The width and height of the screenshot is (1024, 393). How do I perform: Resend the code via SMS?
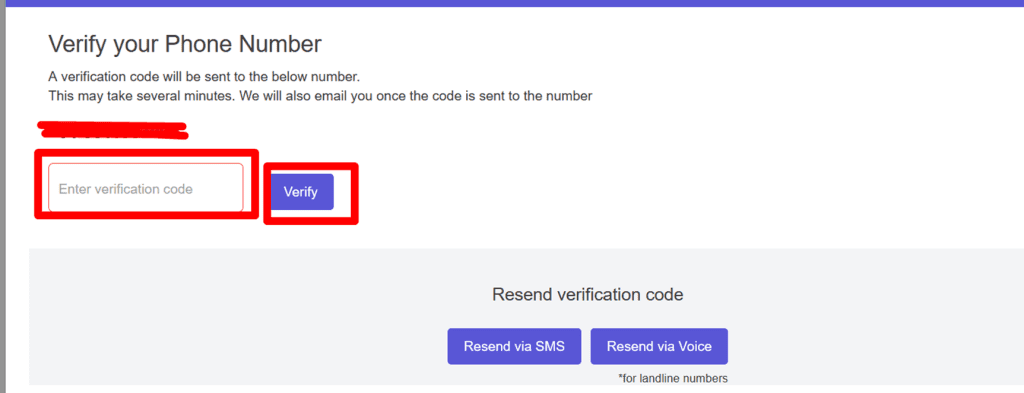(x=514, y=346)
